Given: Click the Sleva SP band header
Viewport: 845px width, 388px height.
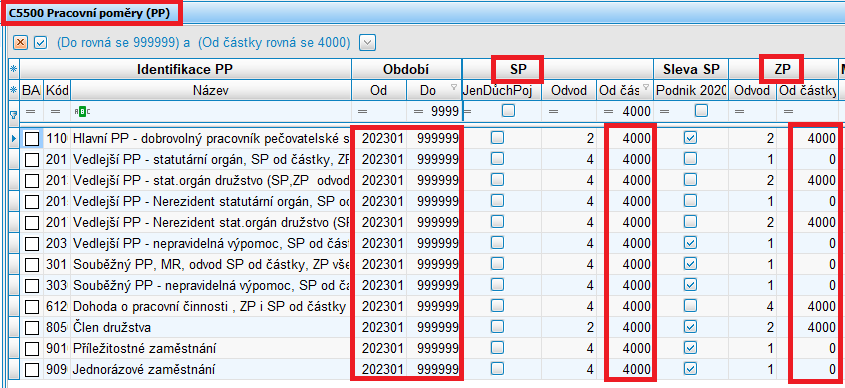Looking at the screenshot, I should 690,69.
